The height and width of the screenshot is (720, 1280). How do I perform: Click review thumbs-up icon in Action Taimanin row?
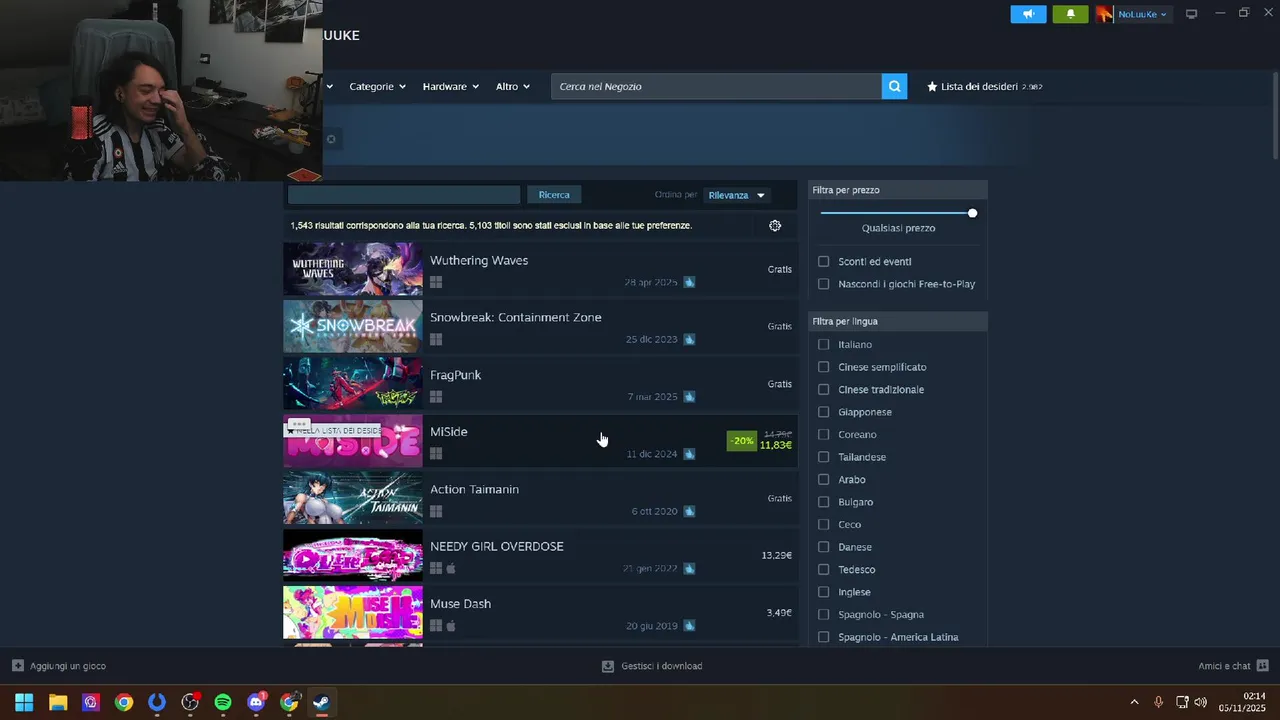point(689,511)
